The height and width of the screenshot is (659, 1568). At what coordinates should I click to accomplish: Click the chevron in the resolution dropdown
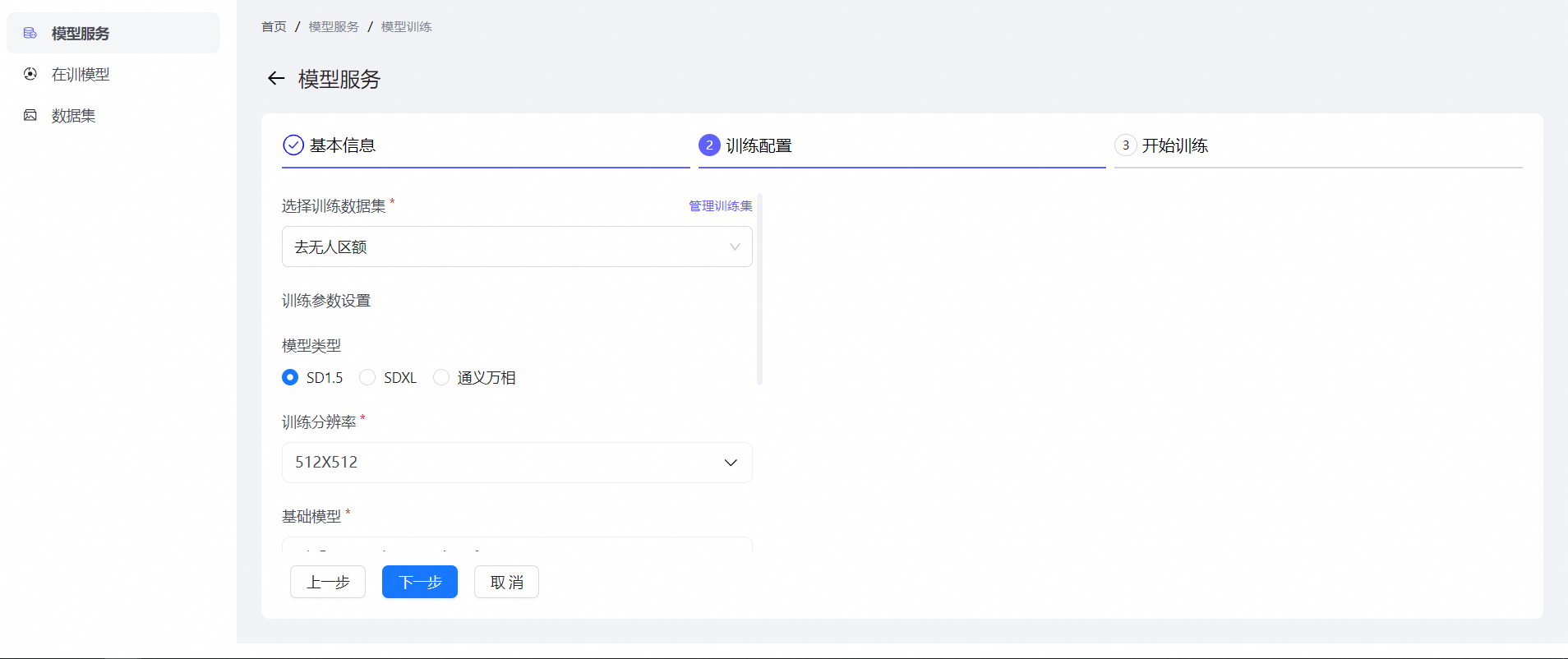[731, 463]
